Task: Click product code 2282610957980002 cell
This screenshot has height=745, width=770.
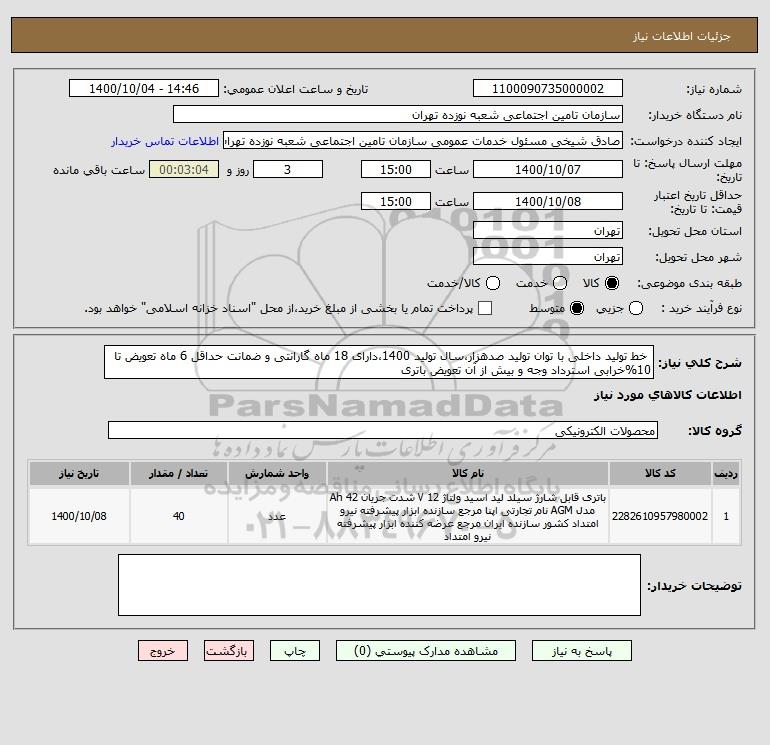Action: point(660,516)
